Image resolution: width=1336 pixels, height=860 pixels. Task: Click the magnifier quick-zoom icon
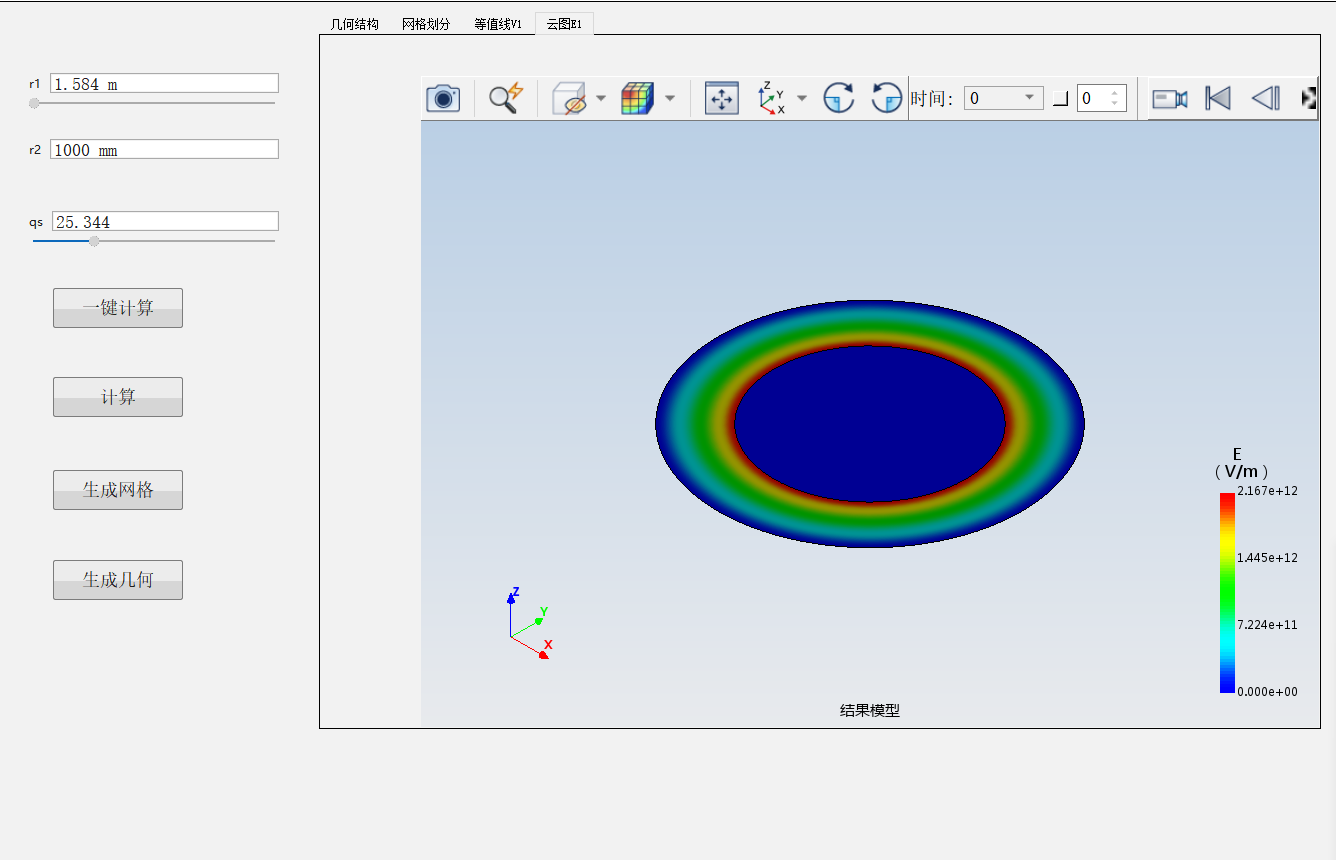point(506,98)
